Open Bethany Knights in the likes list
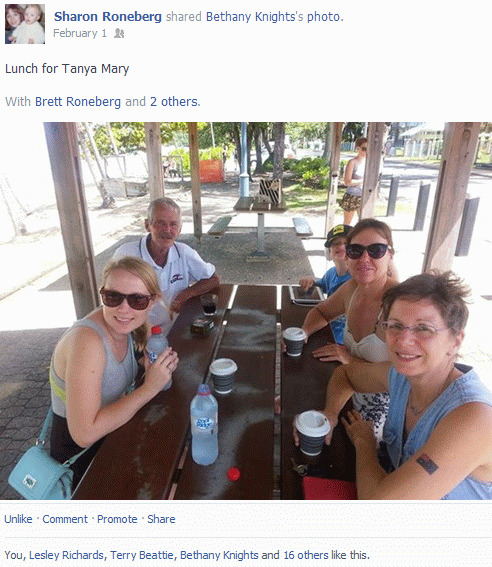 (x=219, y=555)
